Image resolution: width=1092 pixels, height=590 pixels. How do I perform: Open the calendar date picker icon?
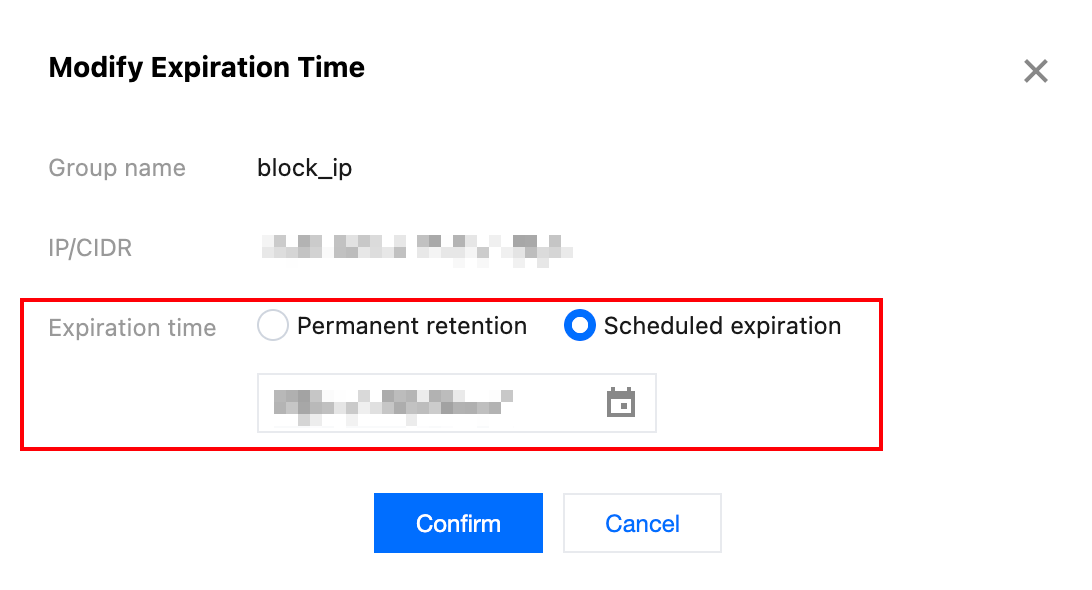pos(621,403)
